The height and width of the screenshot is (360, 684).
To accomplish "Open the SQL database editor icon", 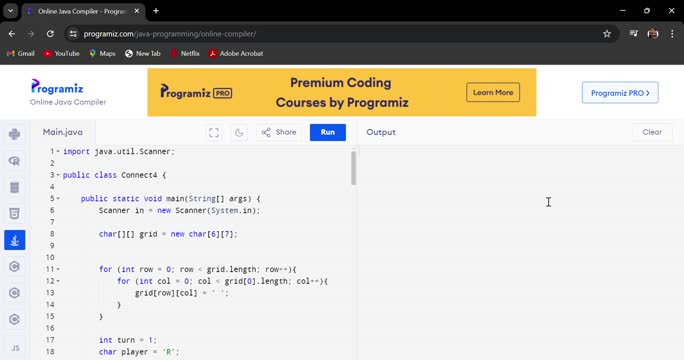I will [14, 187].
